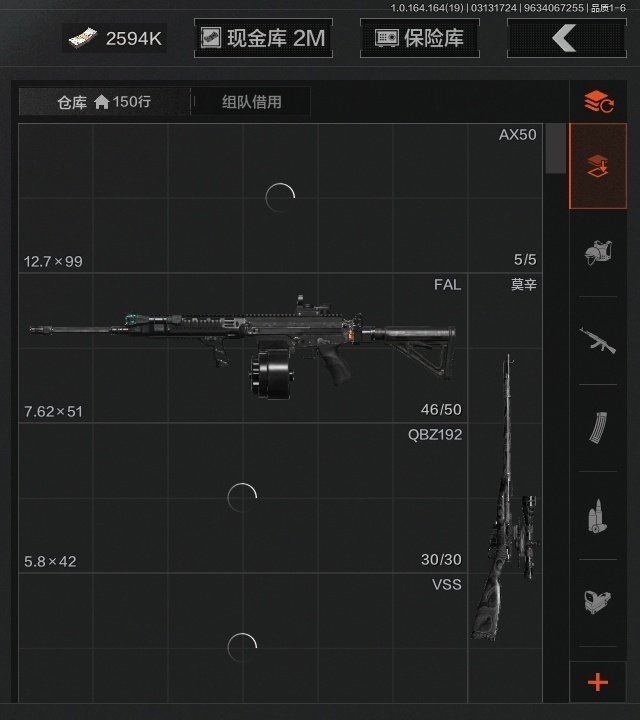Image resolution: width=640 pixels, height=720 pixels.
Task: Select the AX50 weapon slot
Action: (x=281, y=198)
